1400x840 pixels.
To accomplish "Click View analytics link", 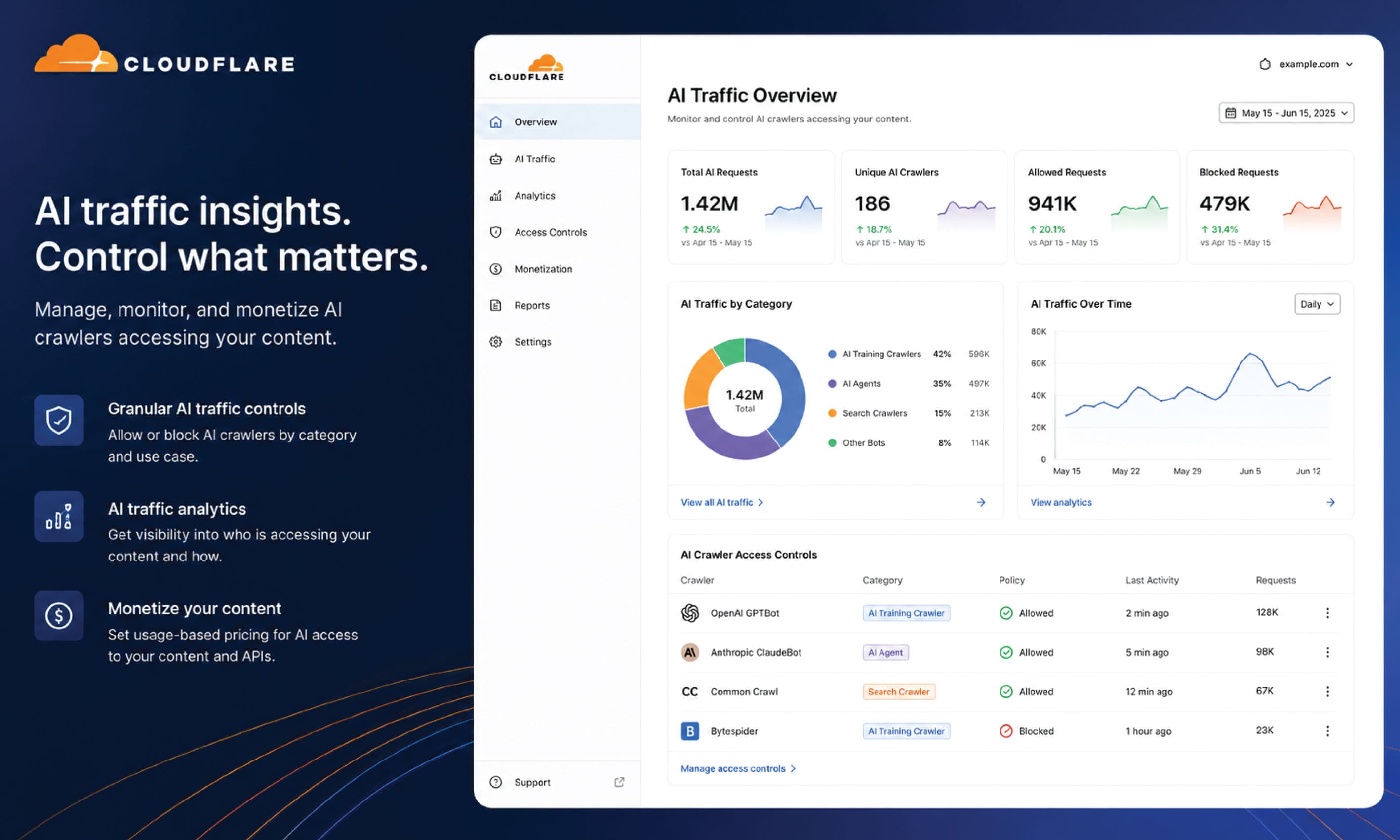I will point(1061,503).
